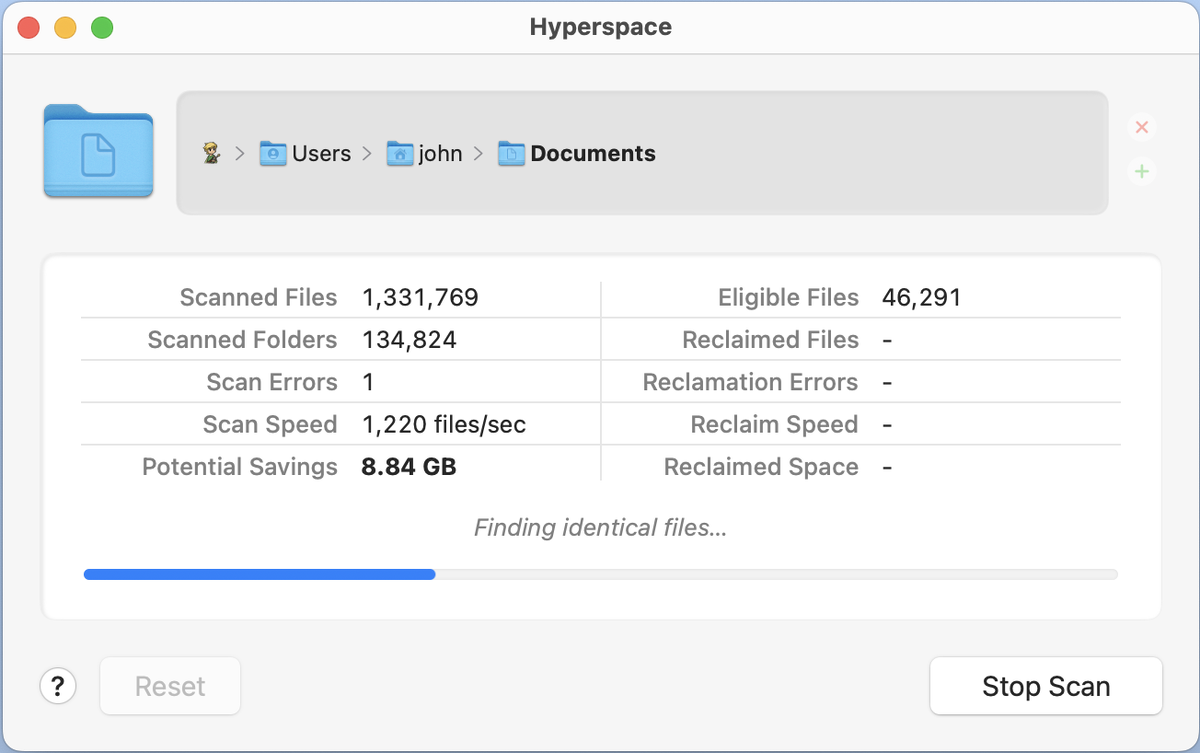
Task: Click the disabled Reset button
Action: [169, 686]
